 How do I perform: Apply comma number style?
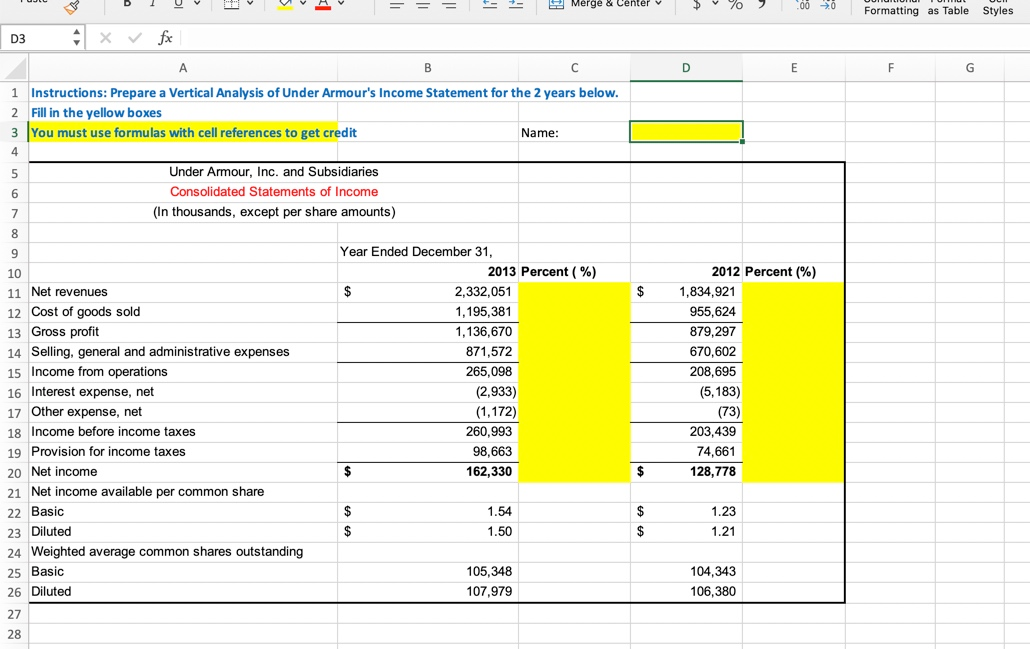[763, 6]
